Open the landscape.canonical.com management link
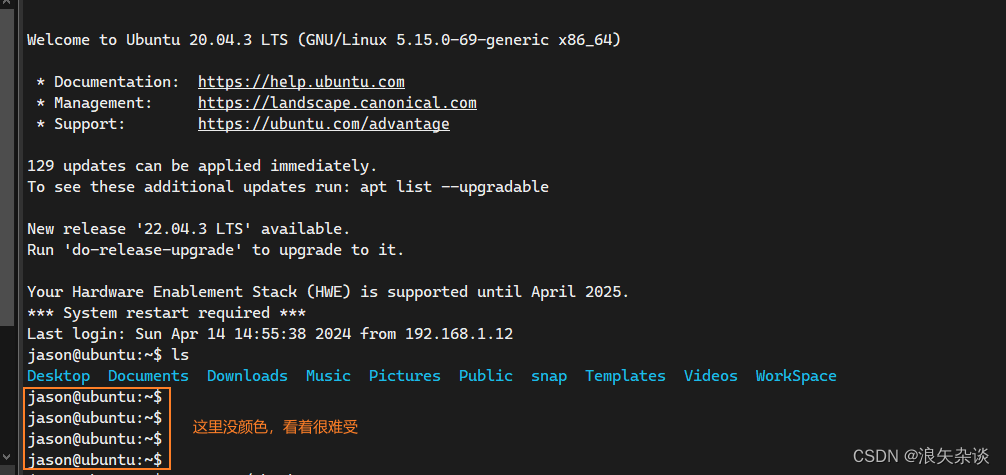The image size is (1006, 475). coord(337,103)
